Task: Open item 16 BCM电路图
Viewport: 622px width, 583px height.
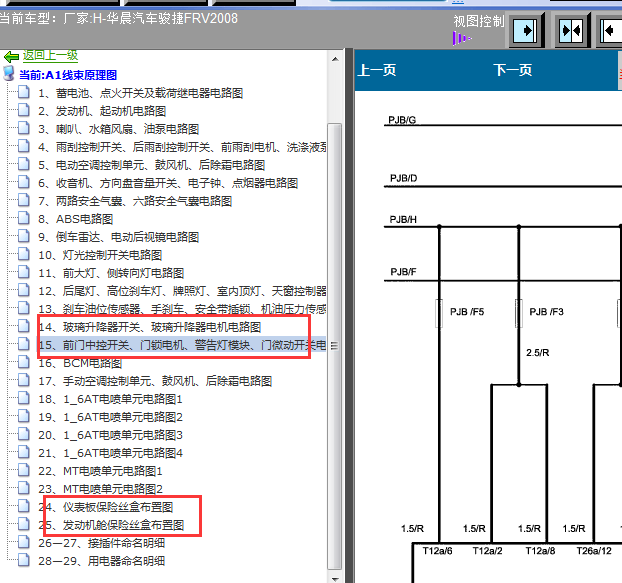Action: pos(80,363)
